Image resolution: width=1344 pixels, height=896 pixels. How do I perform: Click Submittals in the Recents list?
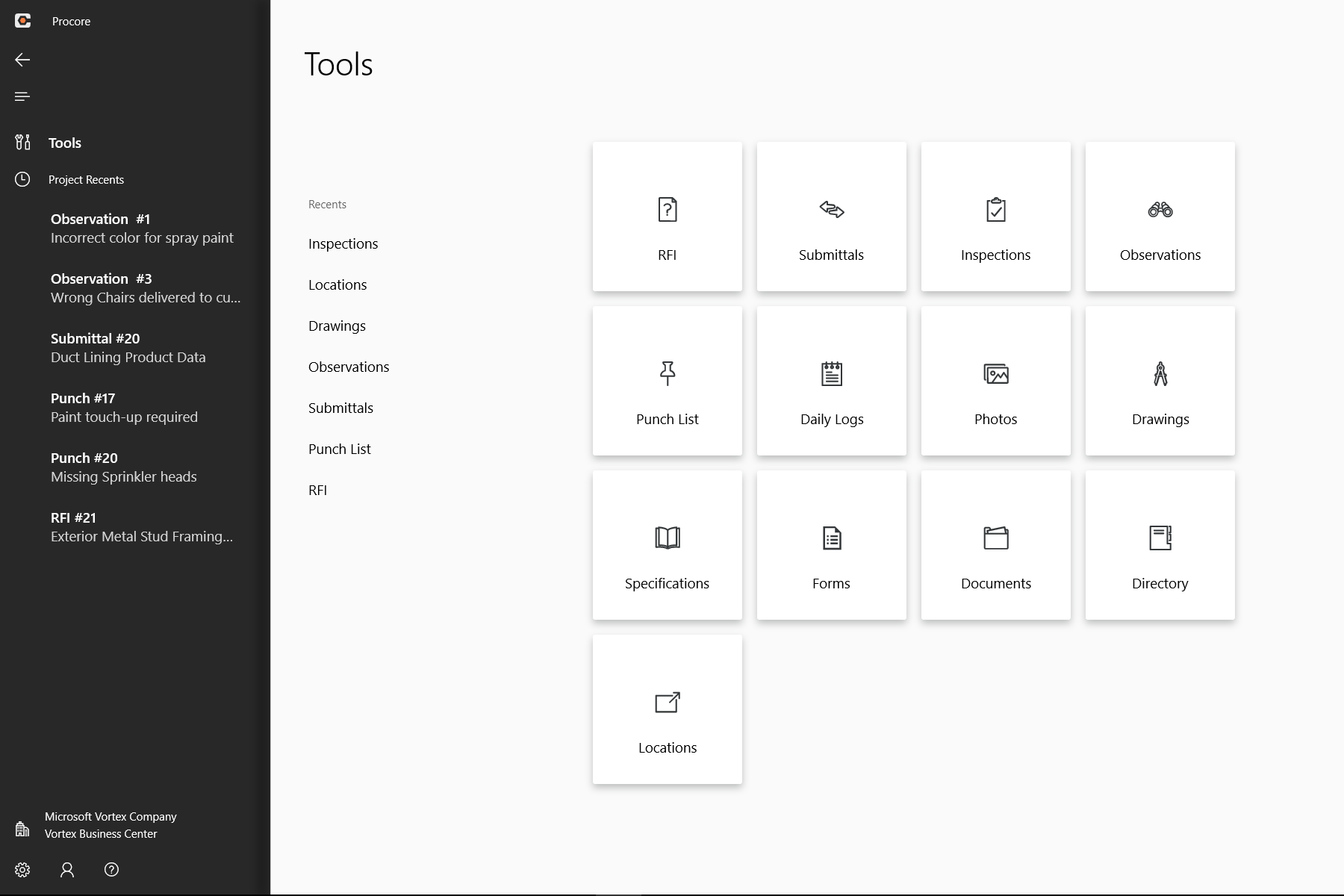(x=340, y=408)
